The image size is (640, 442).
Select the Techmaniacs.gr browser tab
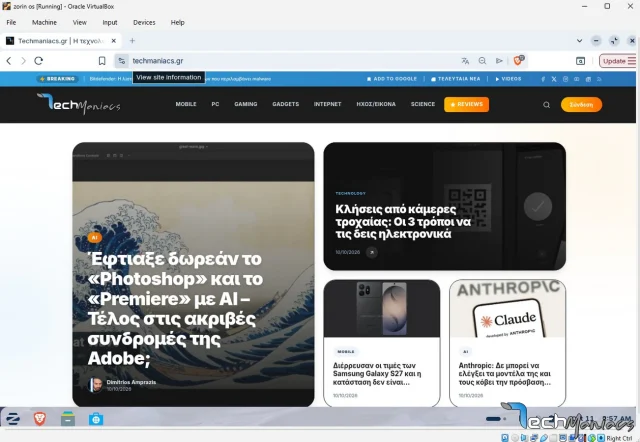tap(61, 41)
